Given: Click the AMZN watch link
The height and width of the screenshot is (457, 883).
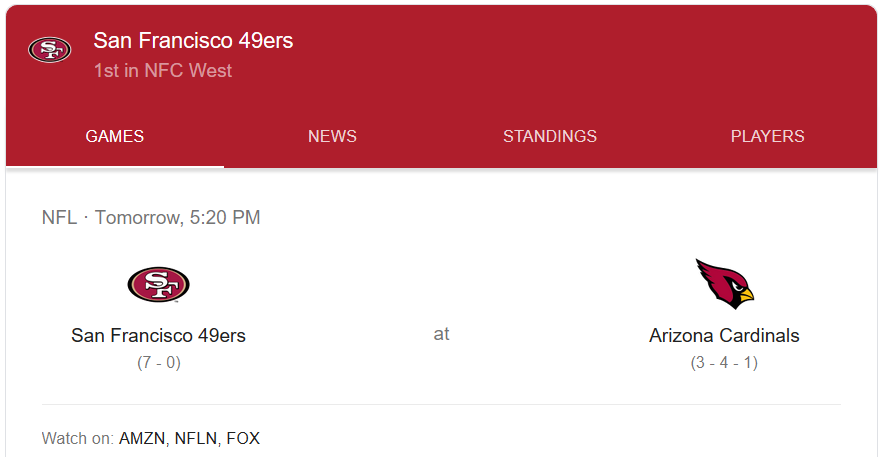Looking at the screenshot, I should [x=141, y=438].
